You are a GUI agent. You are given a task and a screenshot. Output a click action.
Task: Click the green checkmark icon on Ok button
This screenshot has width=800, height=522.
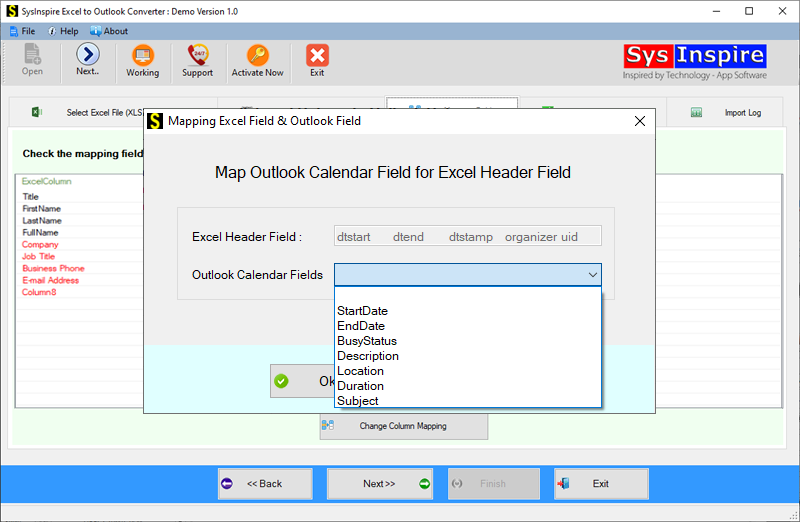(x=281, y=381)
